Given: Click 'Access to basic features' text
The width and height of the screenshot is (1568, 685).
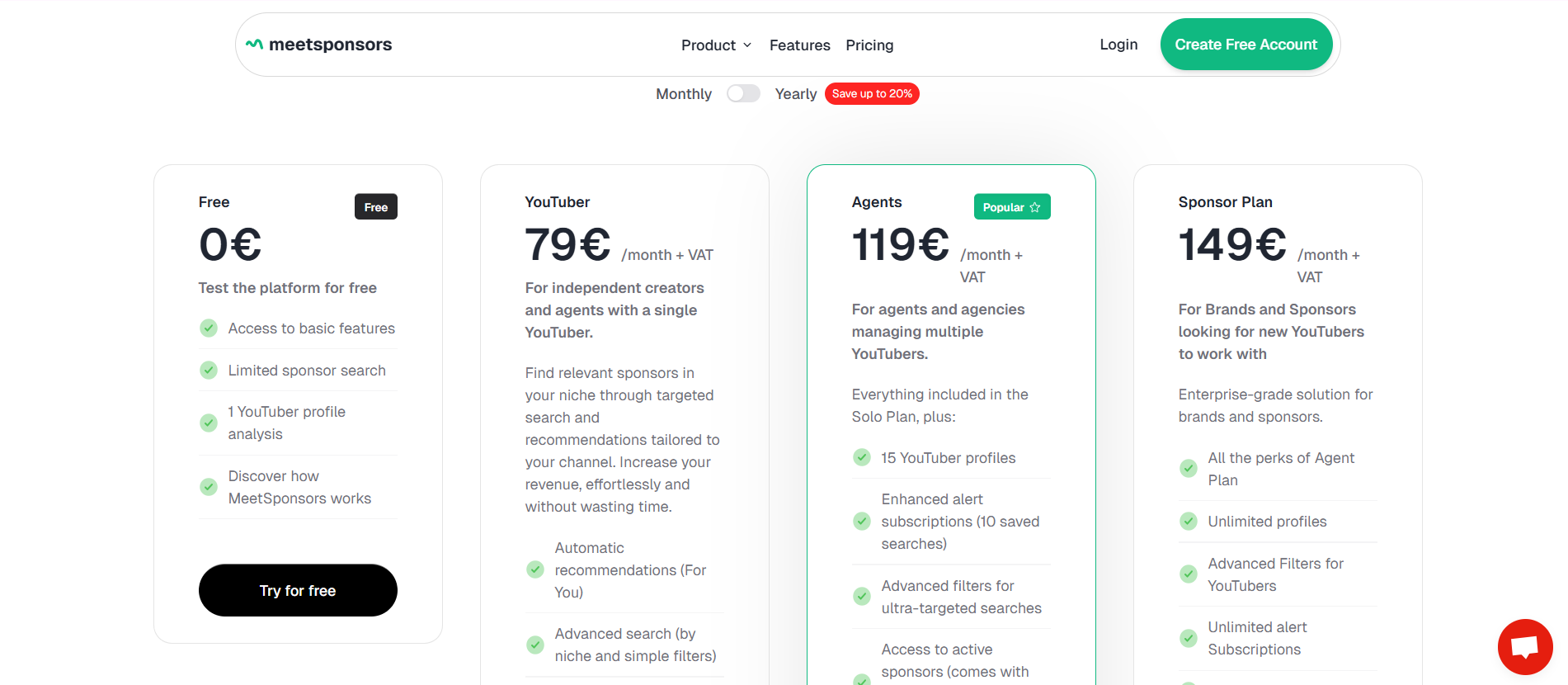Looking at the screenshot, I should pyautogui.click(x=312, y=328).
